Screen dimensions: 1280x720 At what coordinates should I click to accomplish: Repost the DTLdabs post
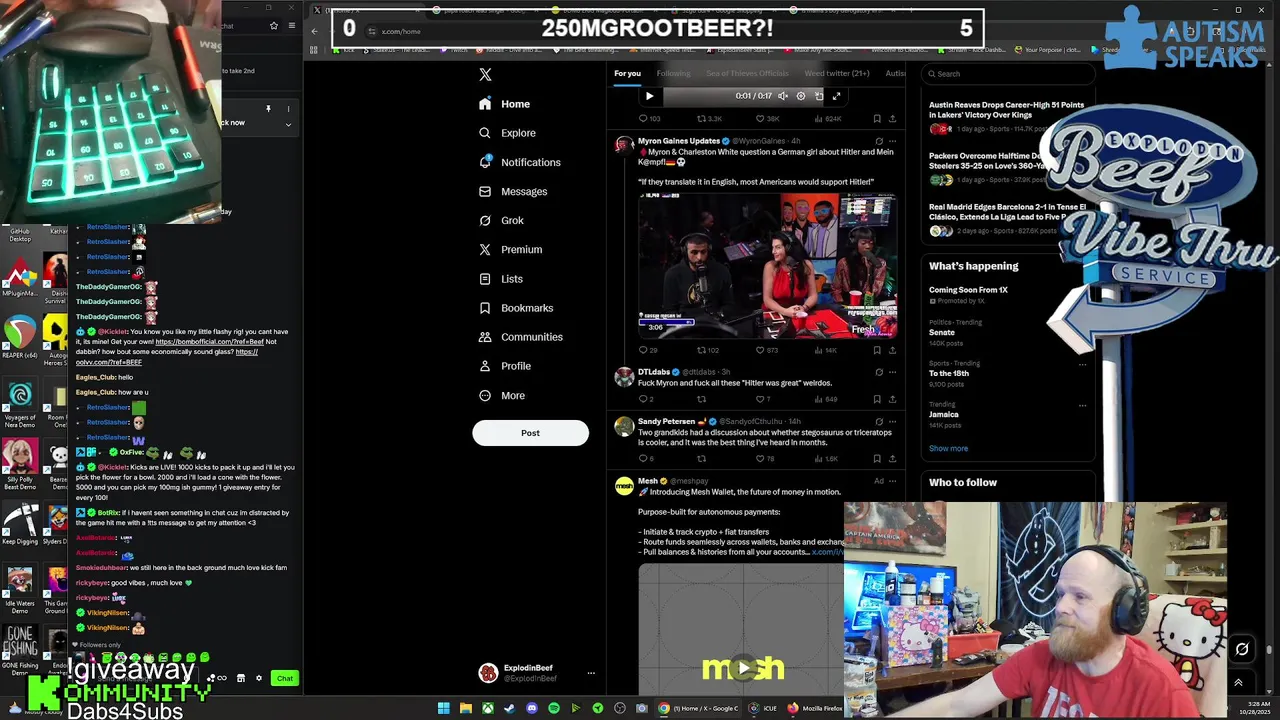(x=701, y=399)
